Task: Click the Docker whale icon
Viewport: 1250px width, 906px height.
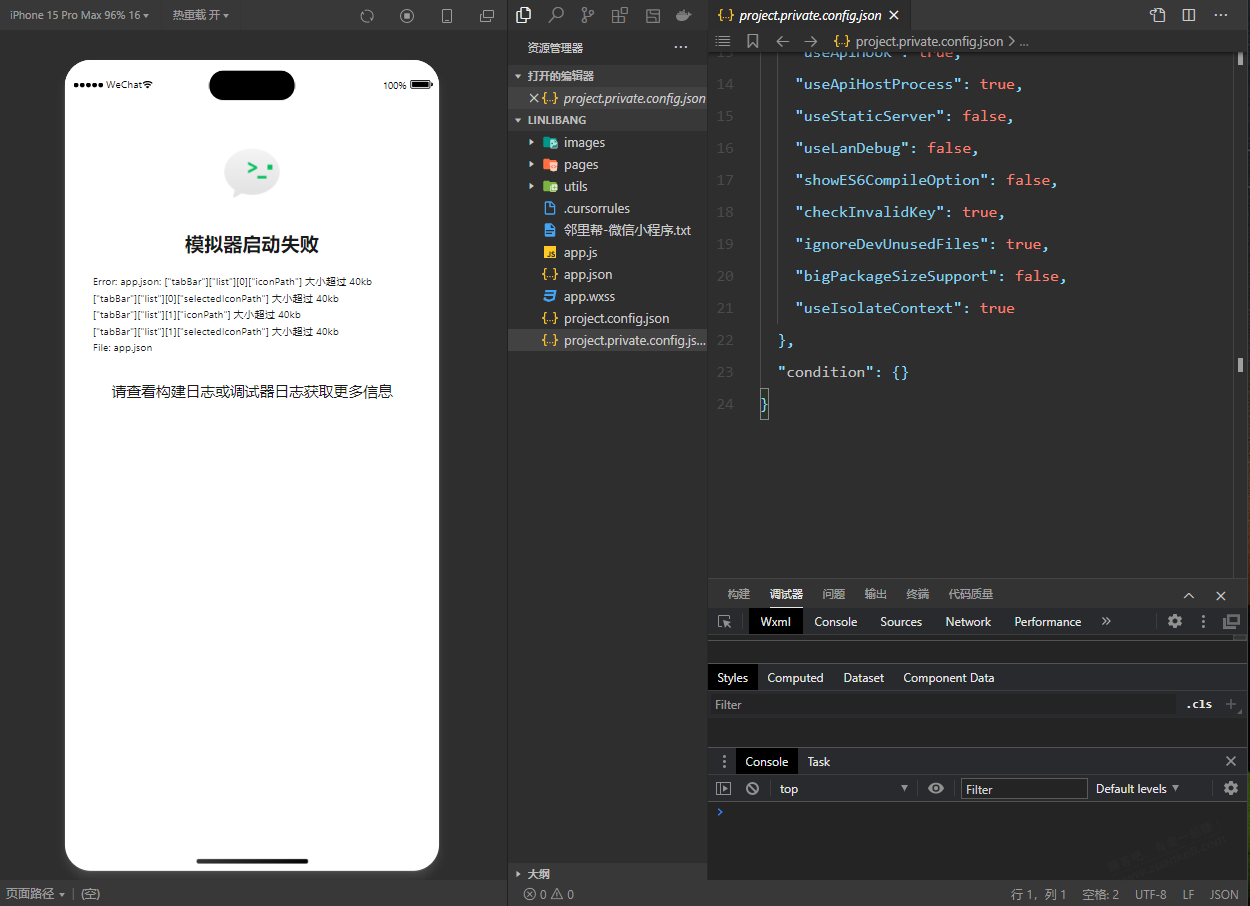Action: 684,15
